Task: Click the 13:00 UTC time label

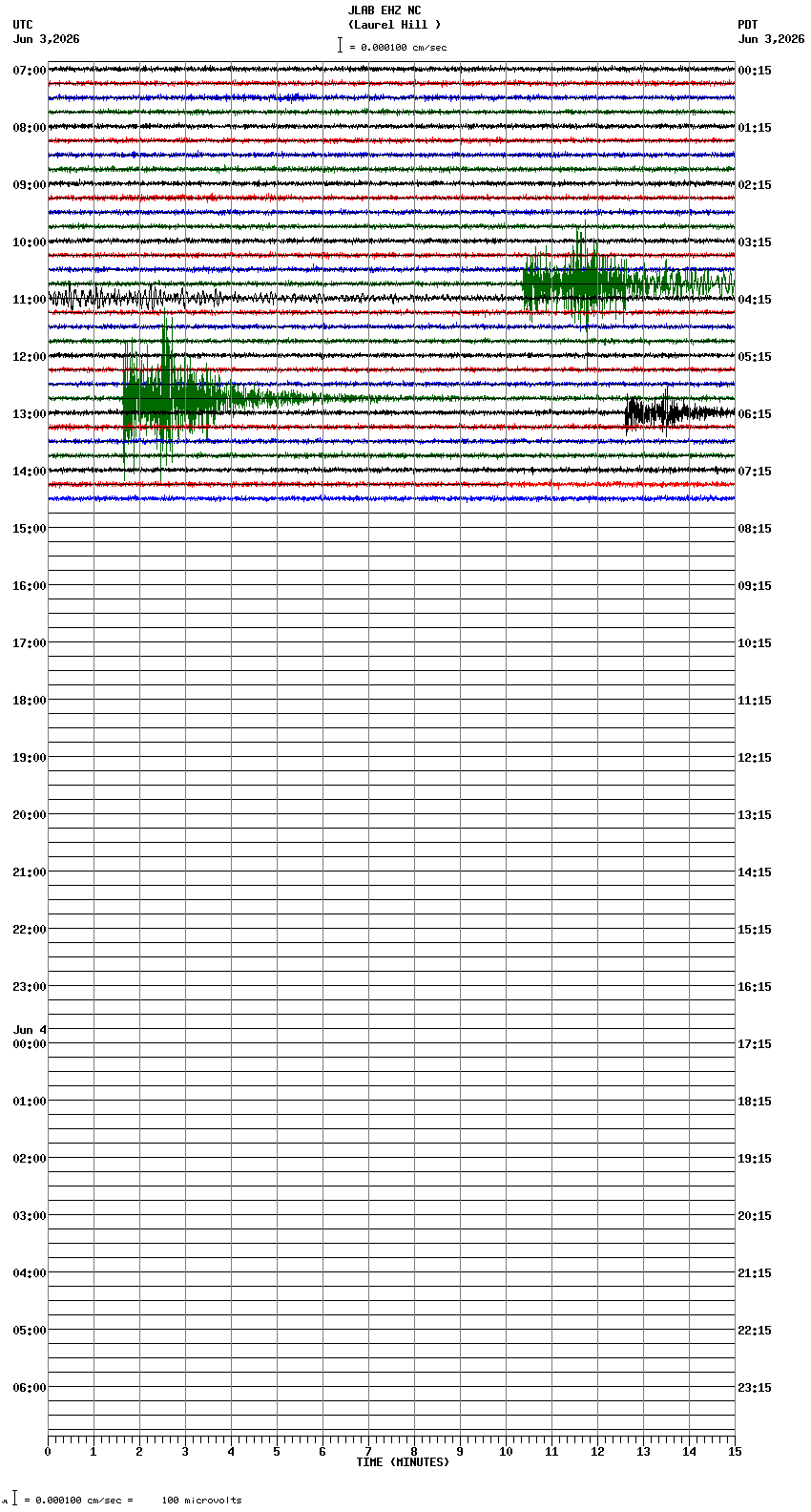Action: pyautogui.click(x=30, y=414)
